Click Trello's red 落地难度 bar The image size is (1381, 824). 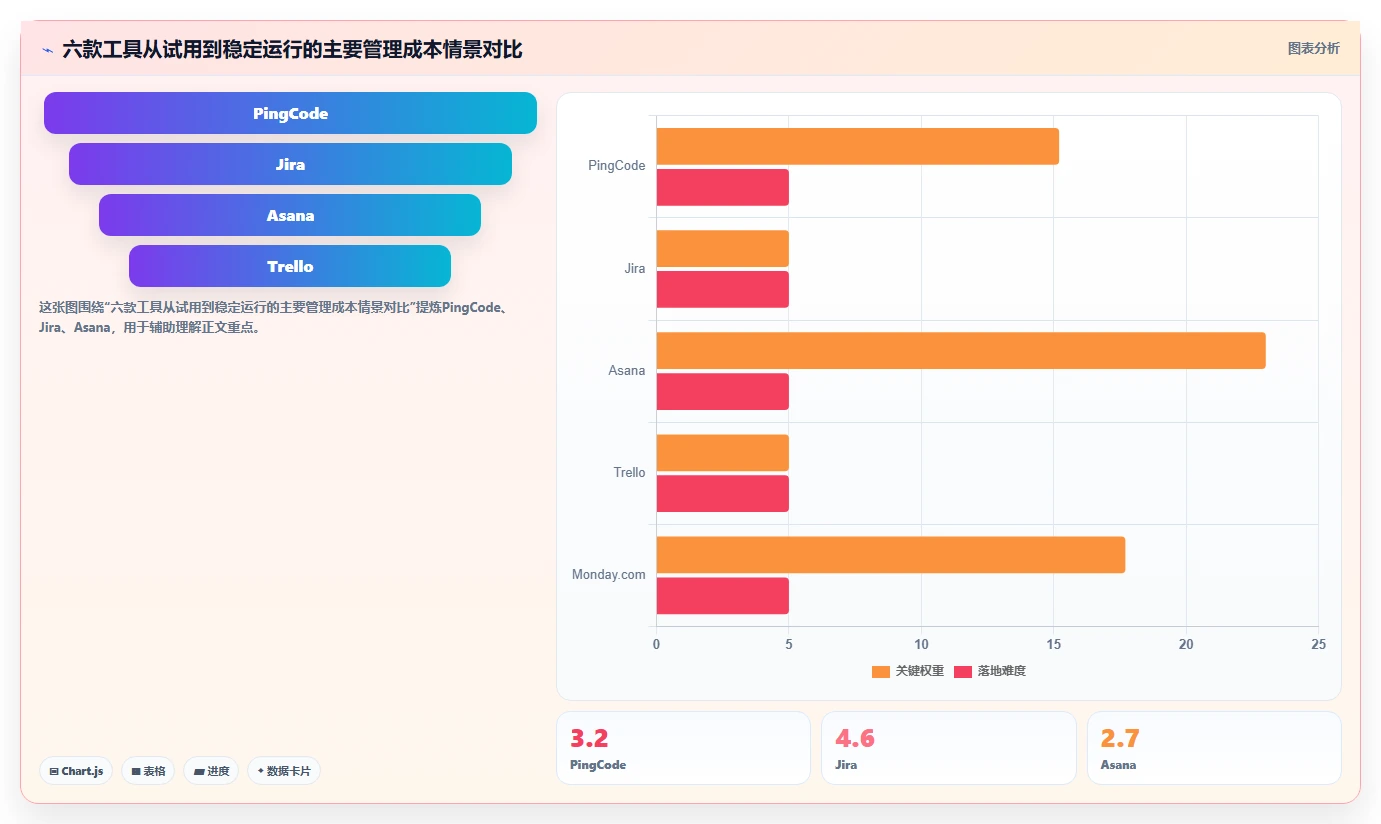(x=722, y=493)
